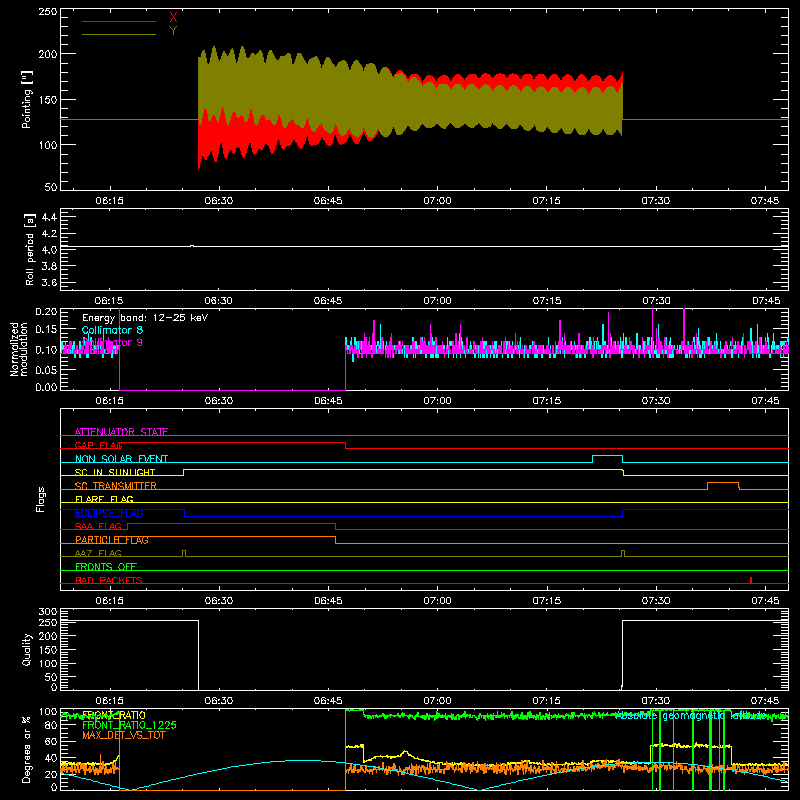Click the FLARE_FLAG label

click(104, 499)
